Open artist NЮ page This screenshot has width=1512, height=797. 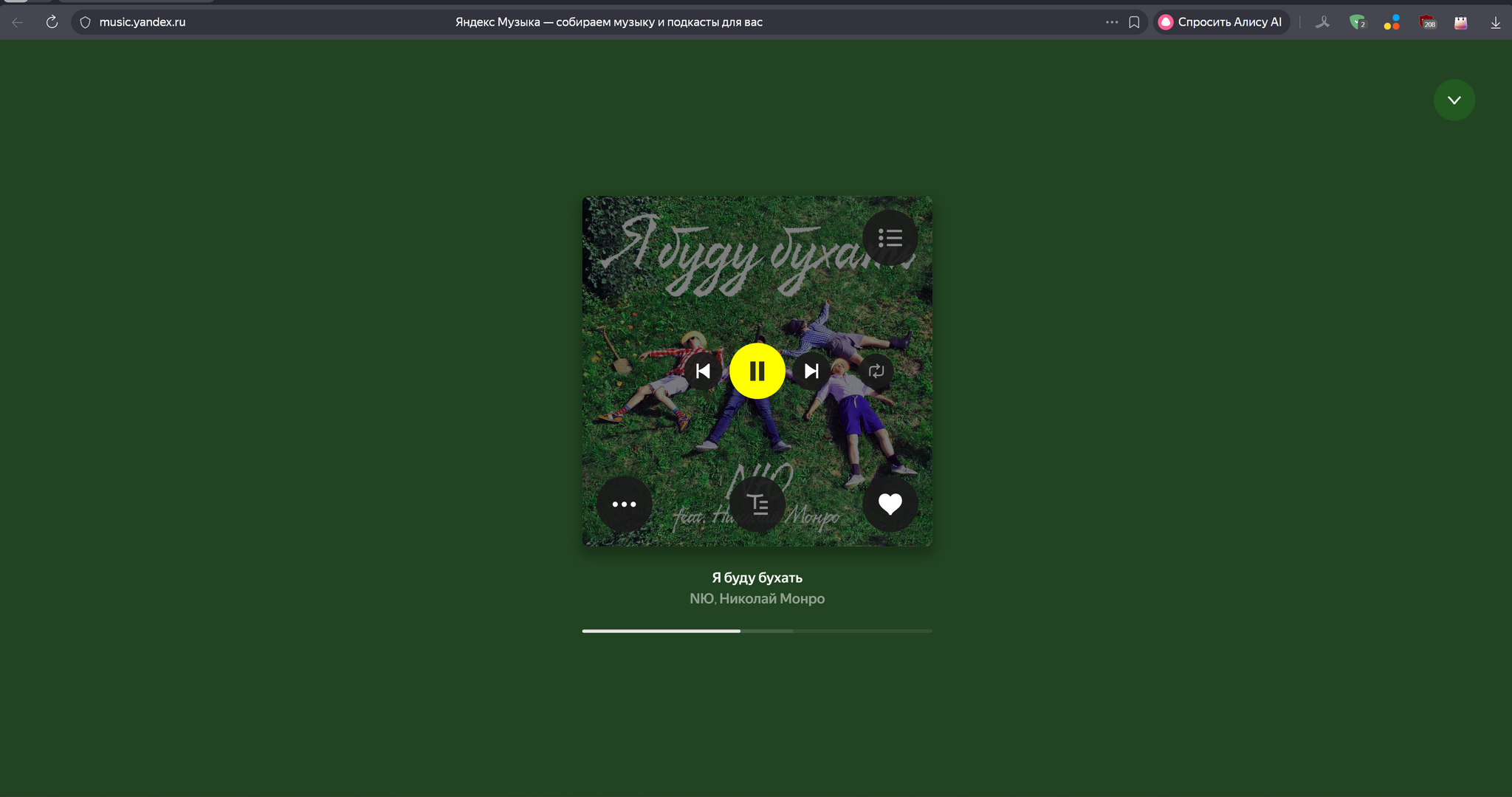[x=701, y=598]
